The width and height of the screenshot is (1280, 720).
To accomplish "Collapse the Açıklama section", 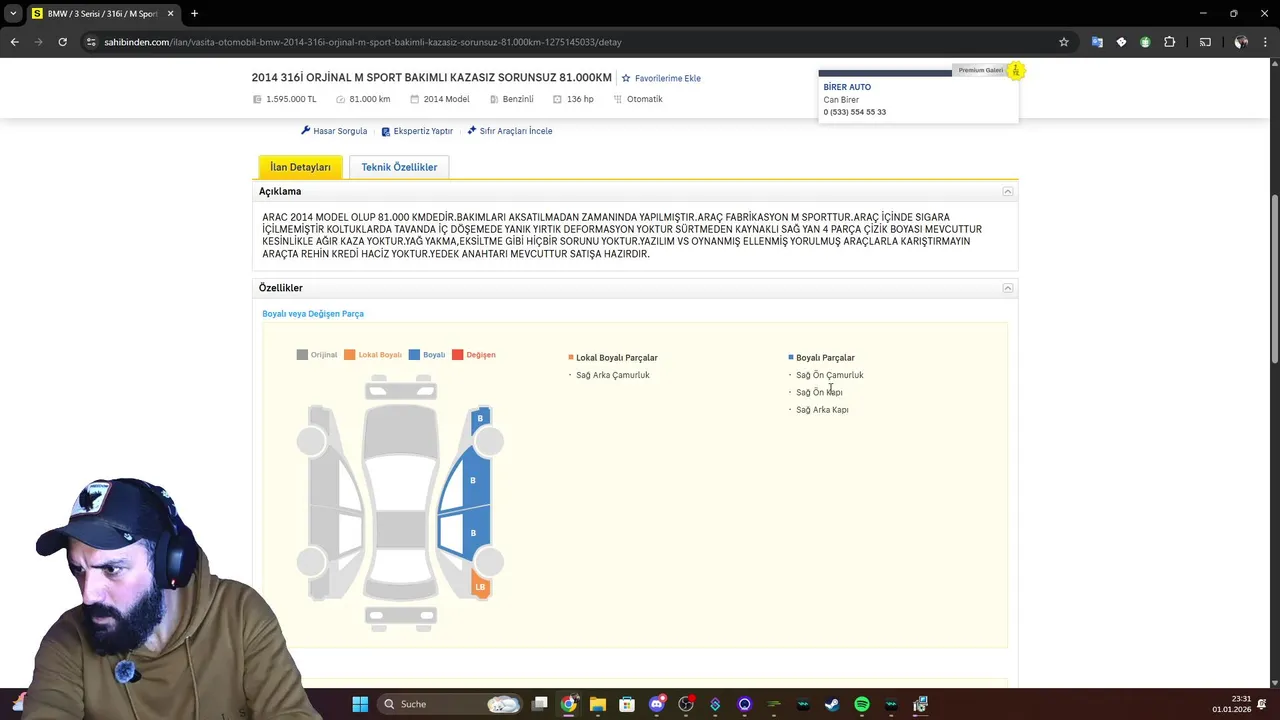I will coord(1008,191).
